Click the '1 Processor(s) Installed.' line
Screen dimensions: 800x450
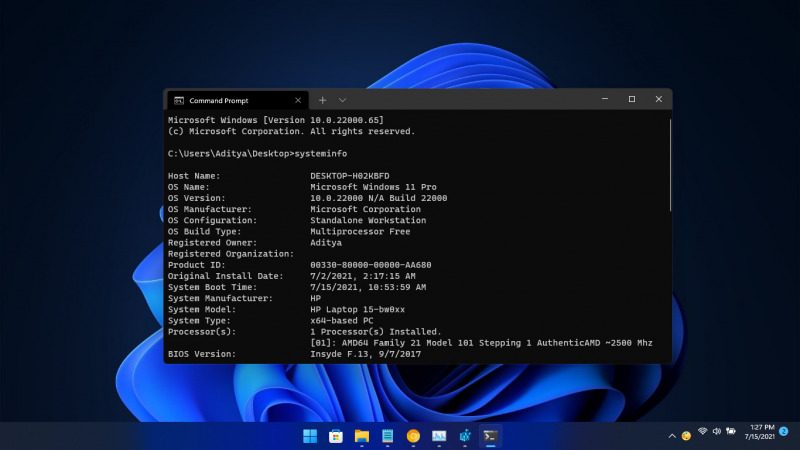[x=376, y=332]
